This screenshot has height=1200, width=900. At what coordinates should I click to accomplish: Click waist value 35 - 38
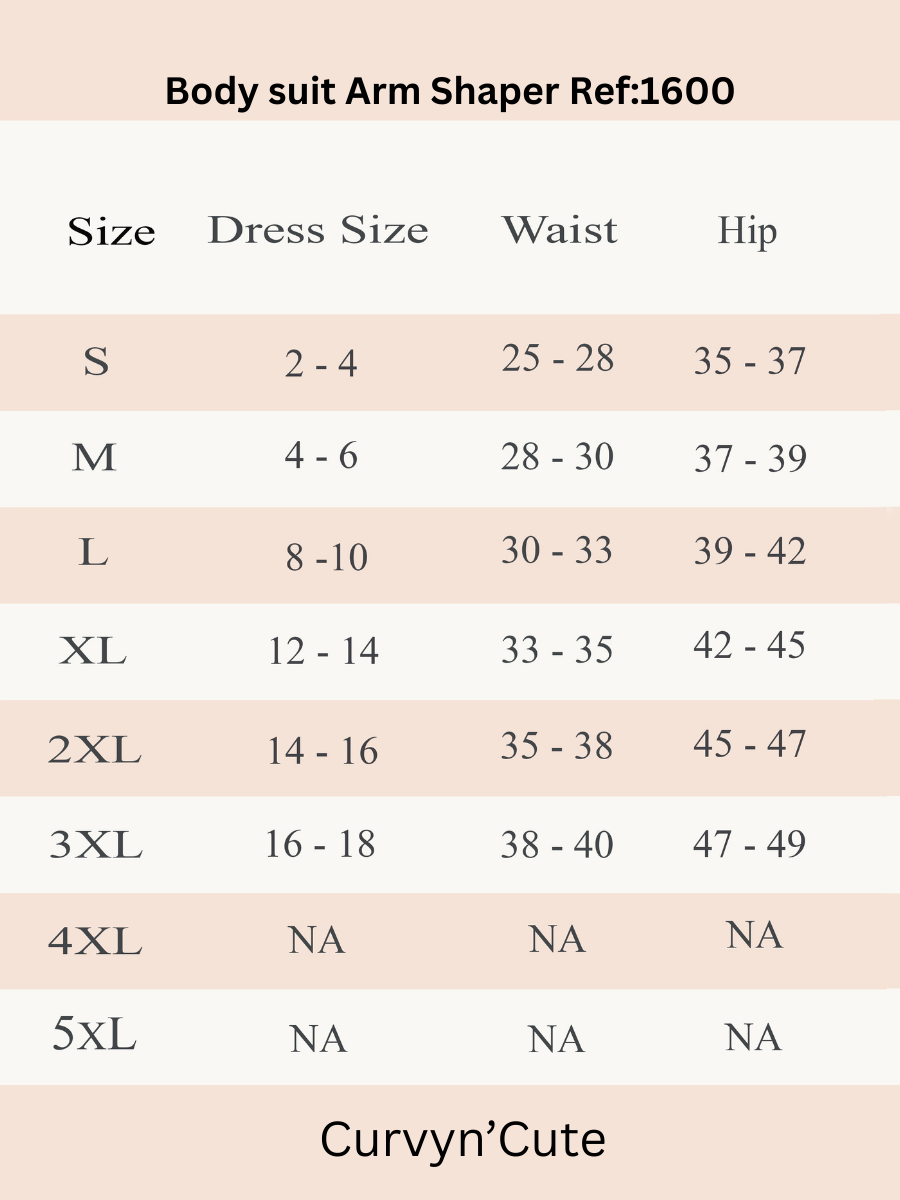click(x=557, y=747)
